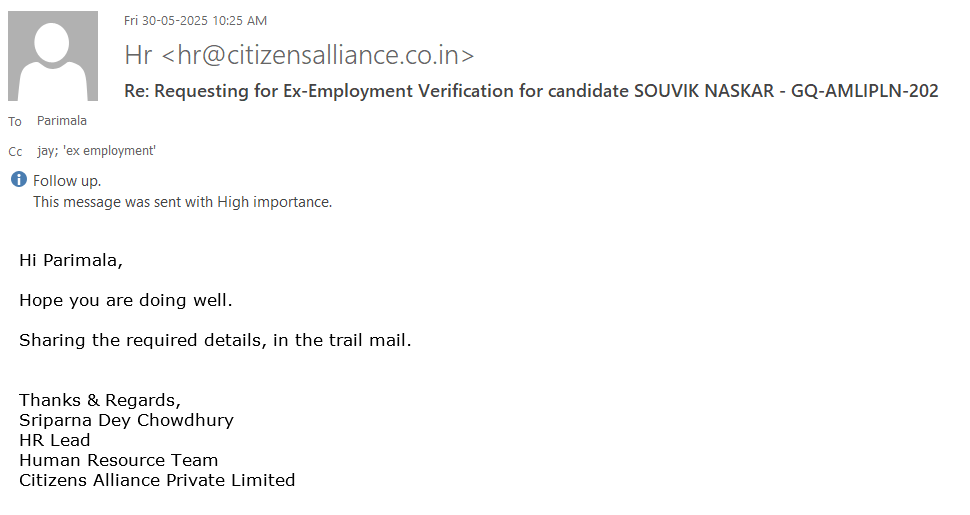Click the greeting line Hi Parimala
This screenshot has height=515, width=970.
tap(71, 261)
